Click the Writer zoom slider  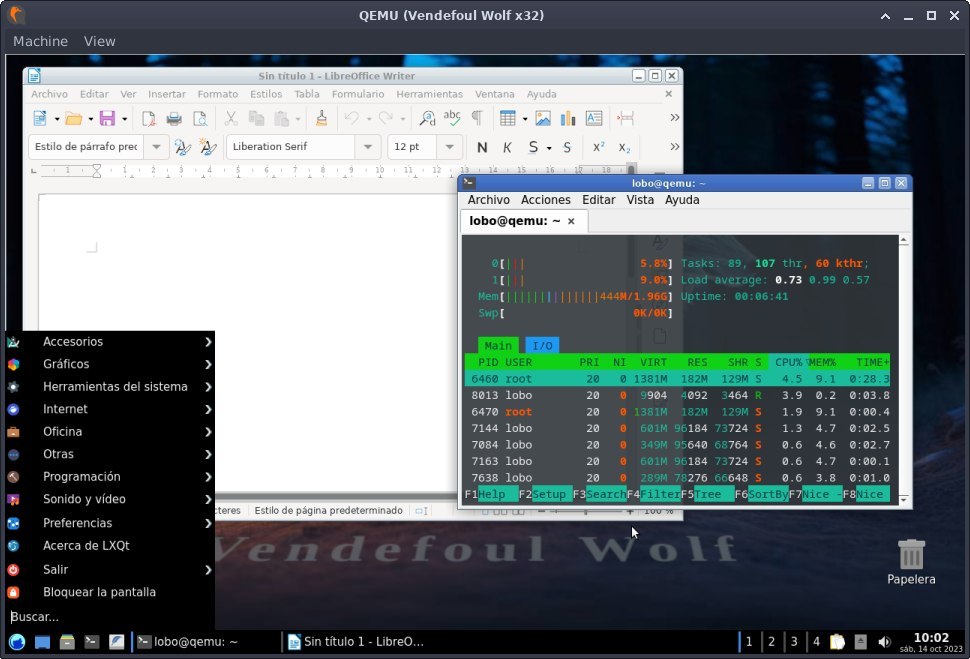point(585,511)
